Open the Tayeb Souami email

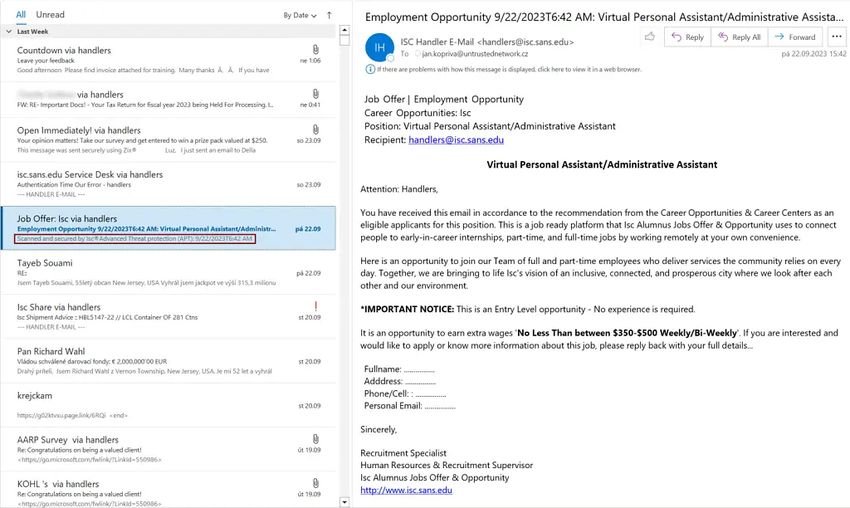(168, 273)
